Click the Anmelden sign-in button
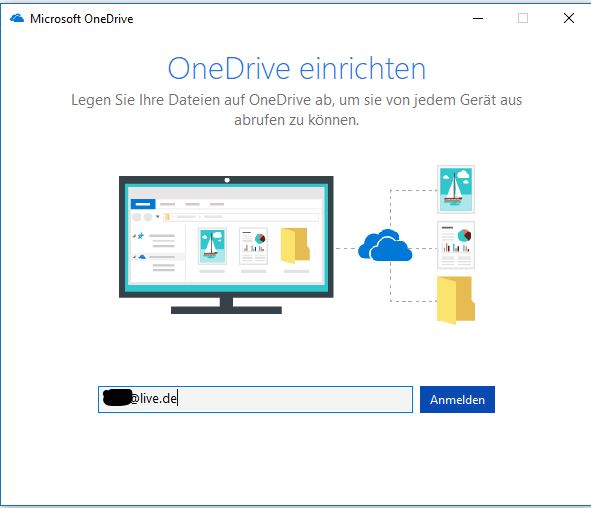Image resolution: width=591 pixels, height=508 pixels. 457,399
